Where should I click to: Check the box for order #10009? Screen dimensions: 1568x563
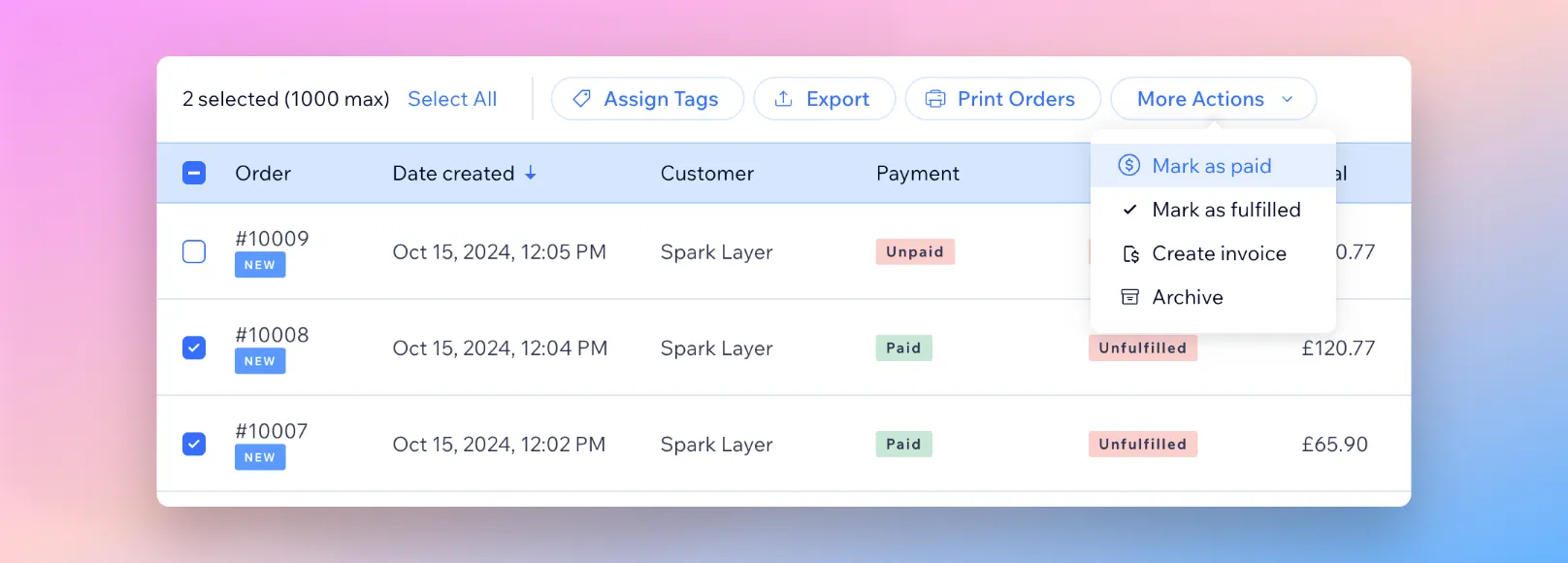click(x=194, y=251)
